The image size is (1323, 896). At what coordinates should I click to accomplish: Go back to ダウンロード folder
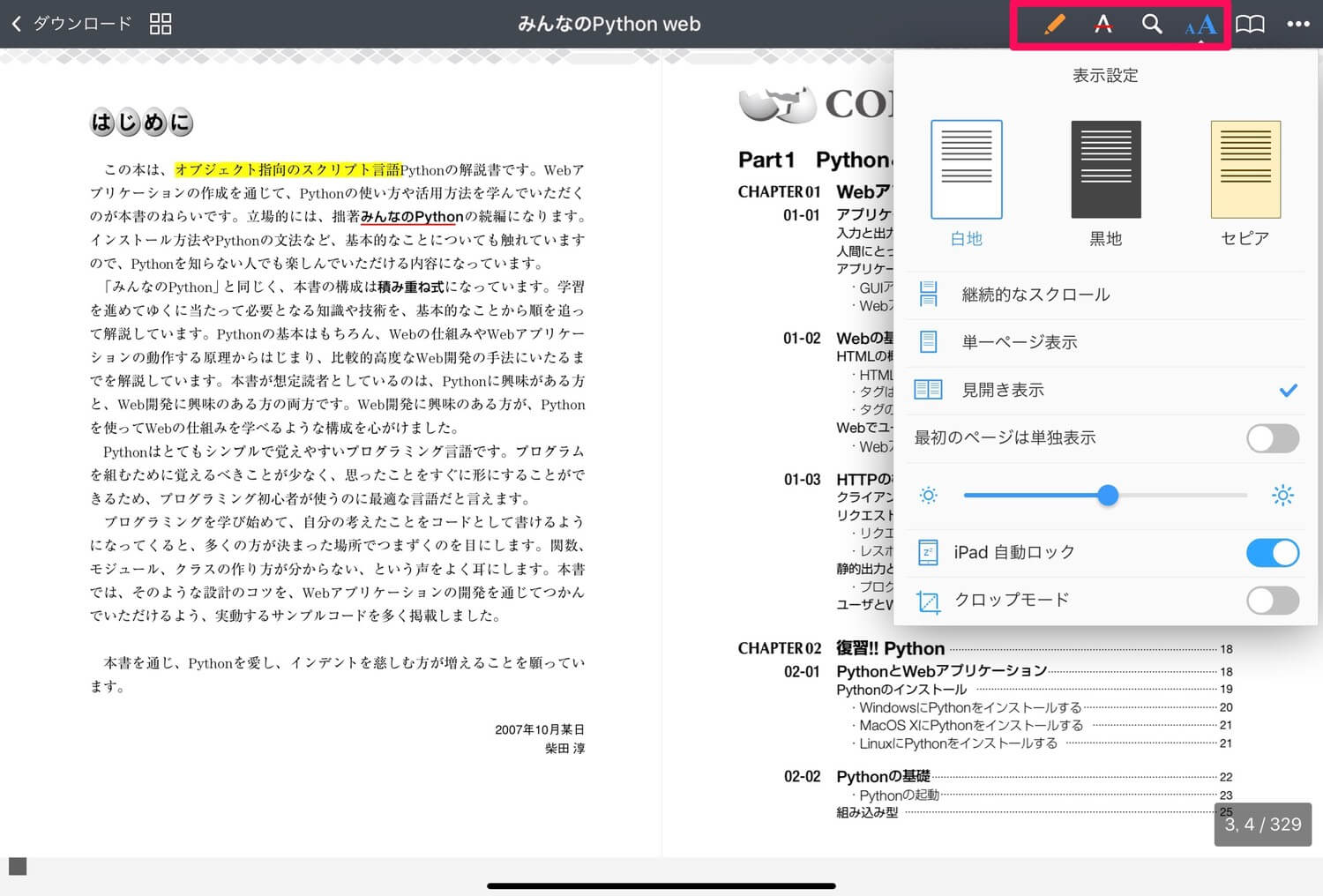point(72,24)
